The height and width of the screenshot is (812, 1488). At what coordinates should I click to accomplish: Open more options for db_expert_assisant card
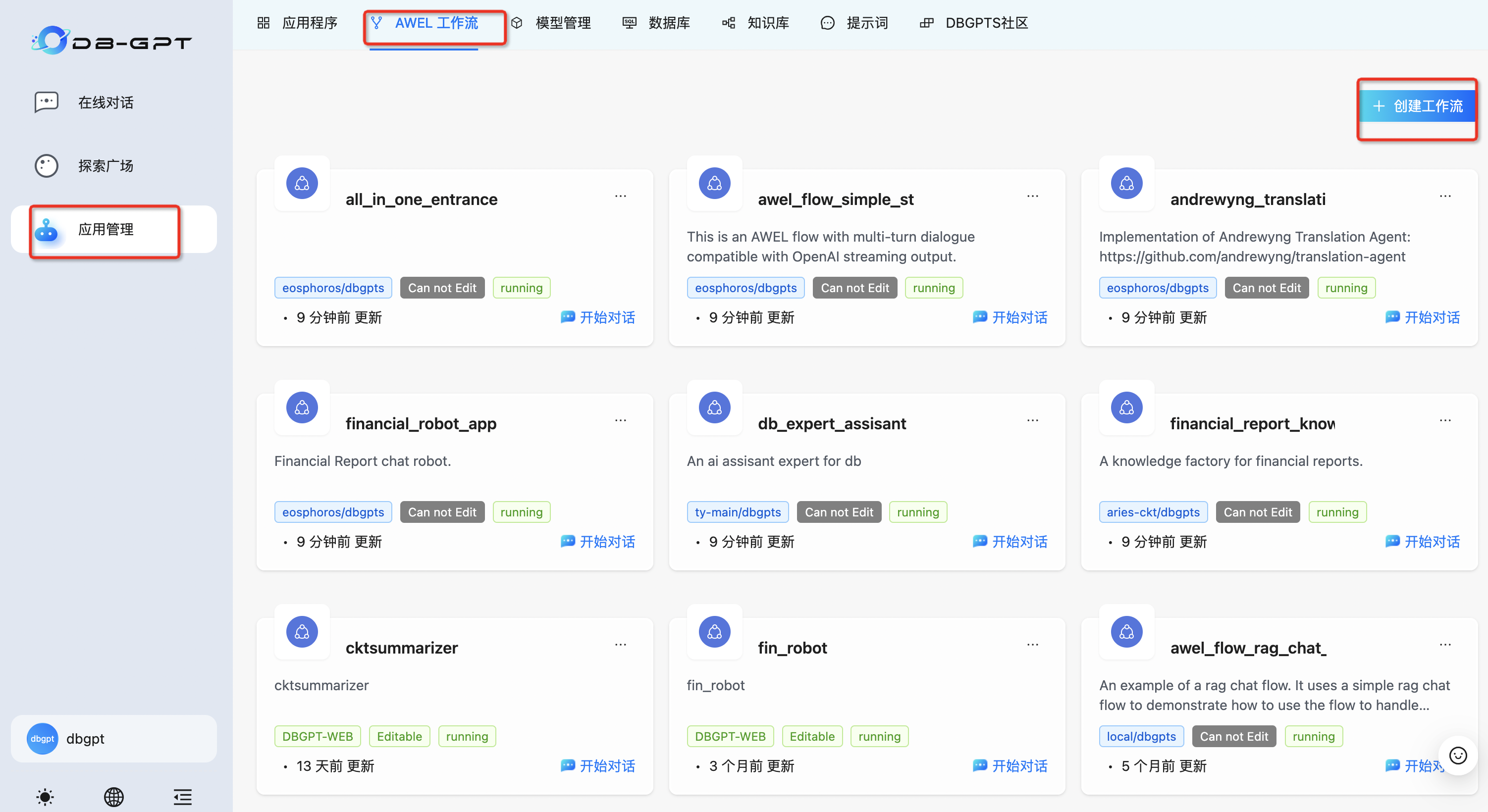click(x=1032, y=420)
